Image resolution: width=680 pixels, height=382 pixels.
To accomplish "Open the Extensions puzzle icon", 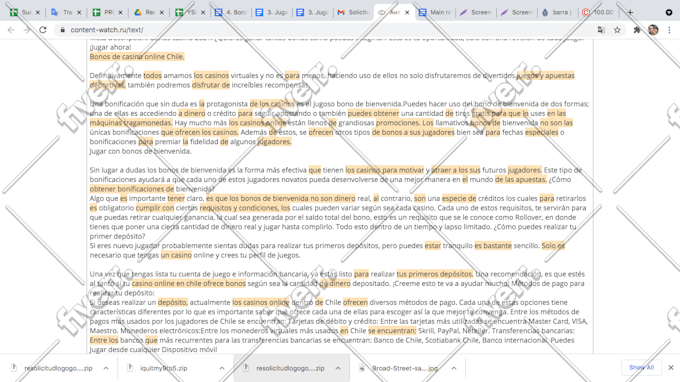I will click(637, 30).
